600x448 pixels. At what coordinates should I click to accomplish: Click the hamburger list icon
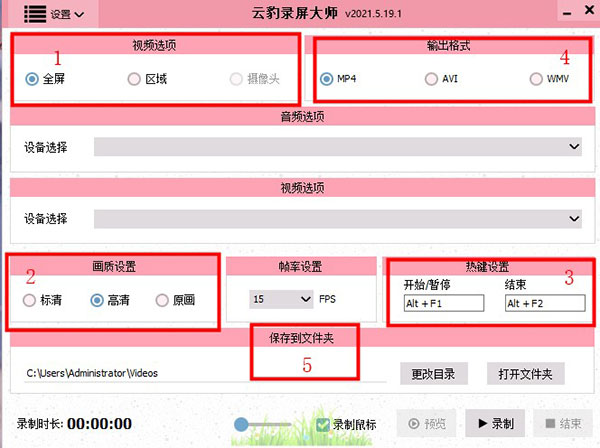[34, 15]
